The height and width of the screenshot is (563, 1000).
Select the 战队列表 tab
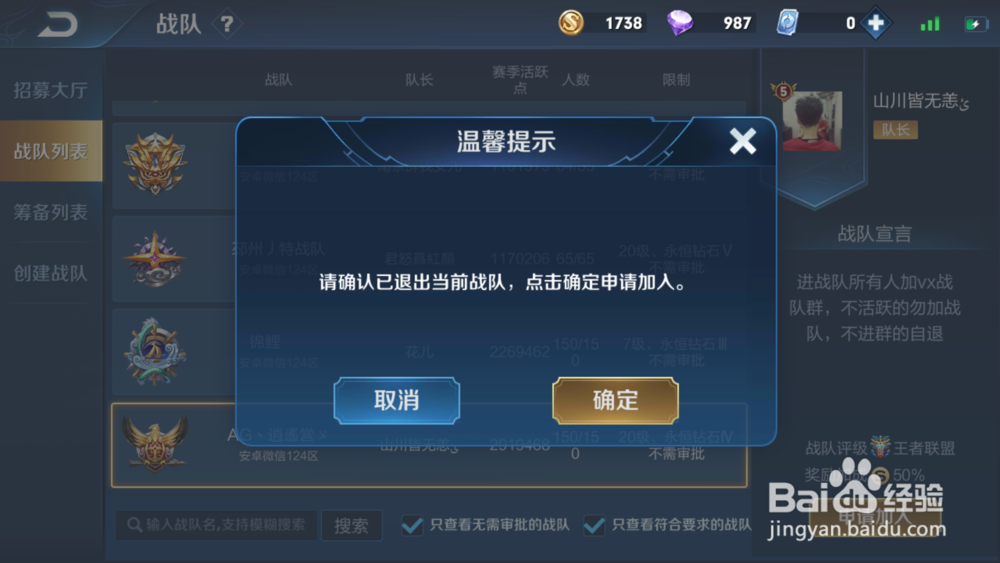51,151
